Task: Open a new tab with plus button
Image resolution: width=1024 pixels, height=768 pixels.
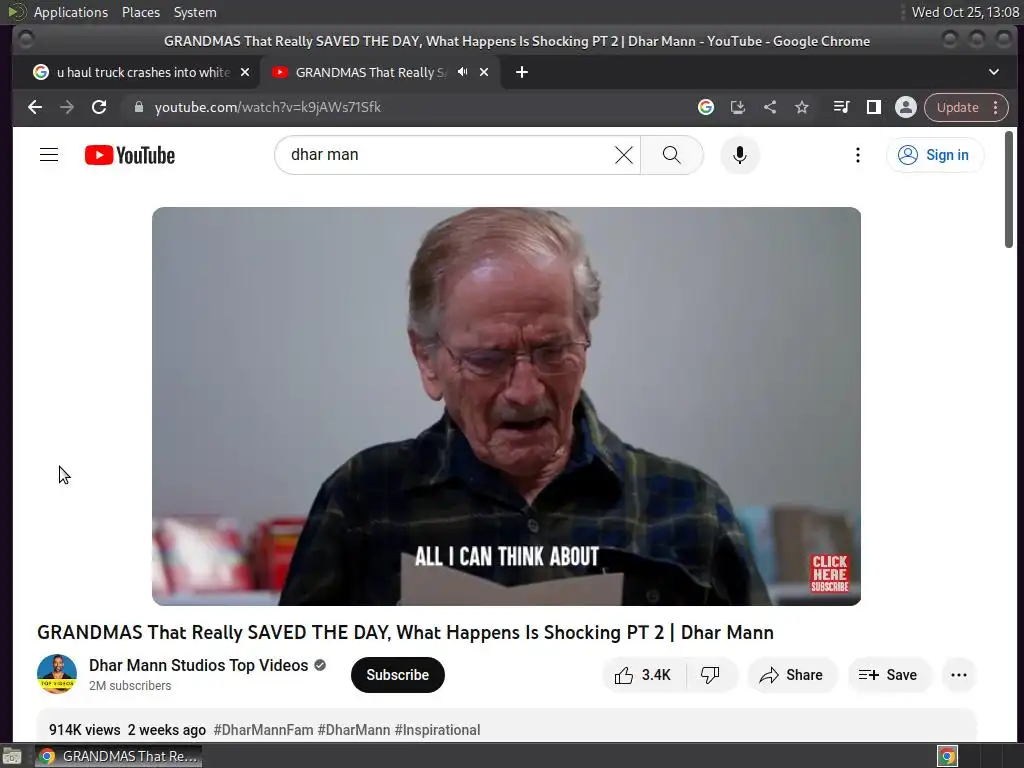Action: coord(521,72)
